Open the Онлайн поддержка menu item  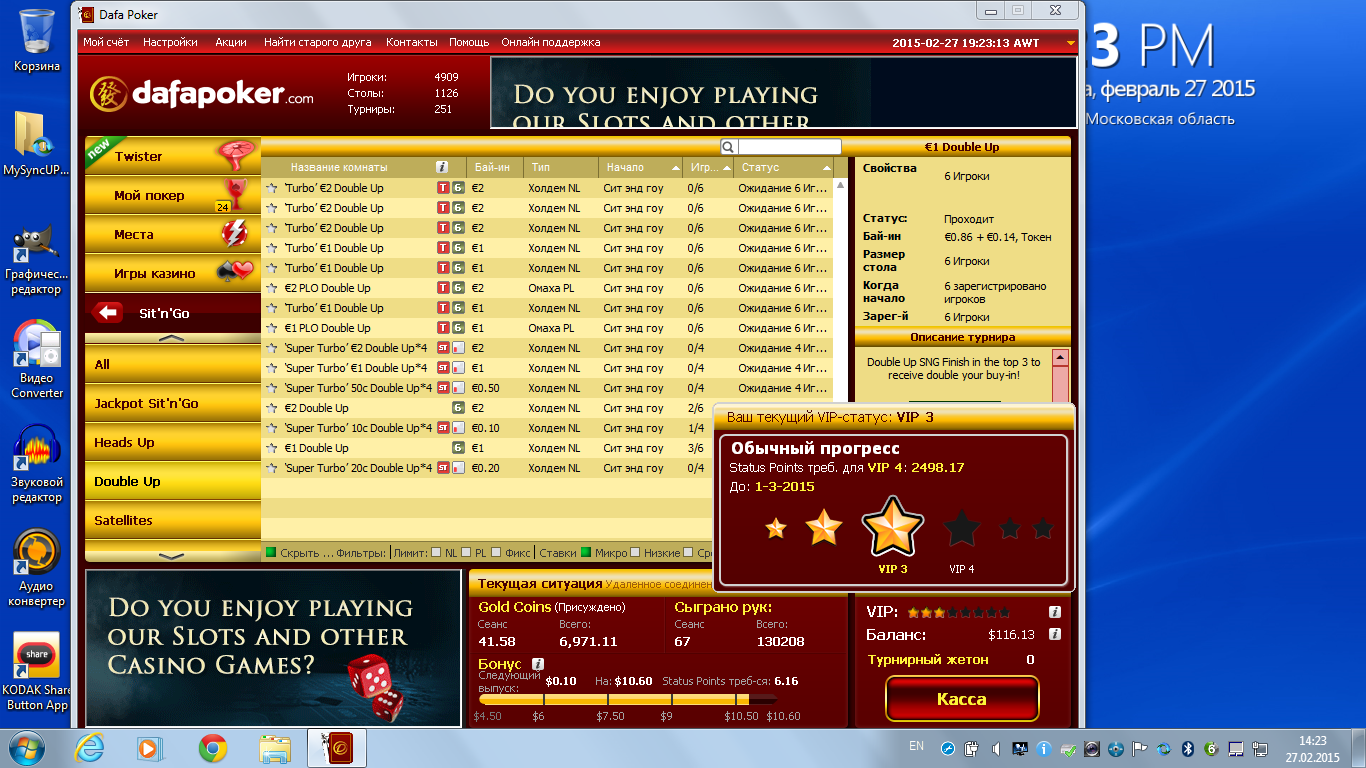pos(550,42)
